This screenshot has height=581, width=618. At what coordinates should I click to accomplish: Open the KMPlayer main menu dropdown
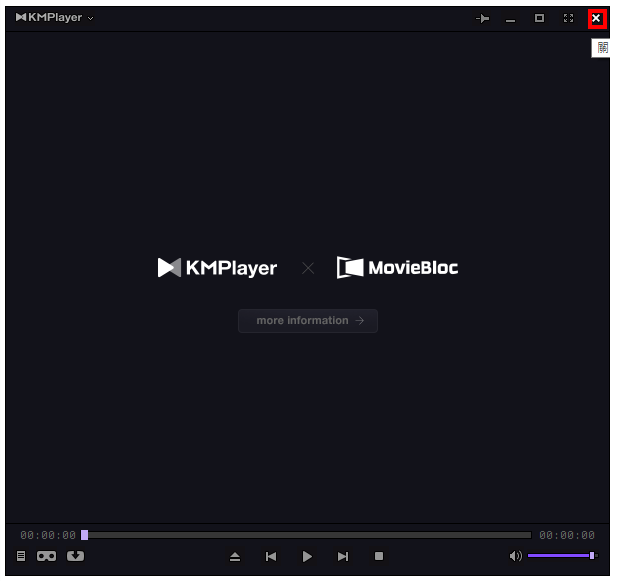pos(54,18)
